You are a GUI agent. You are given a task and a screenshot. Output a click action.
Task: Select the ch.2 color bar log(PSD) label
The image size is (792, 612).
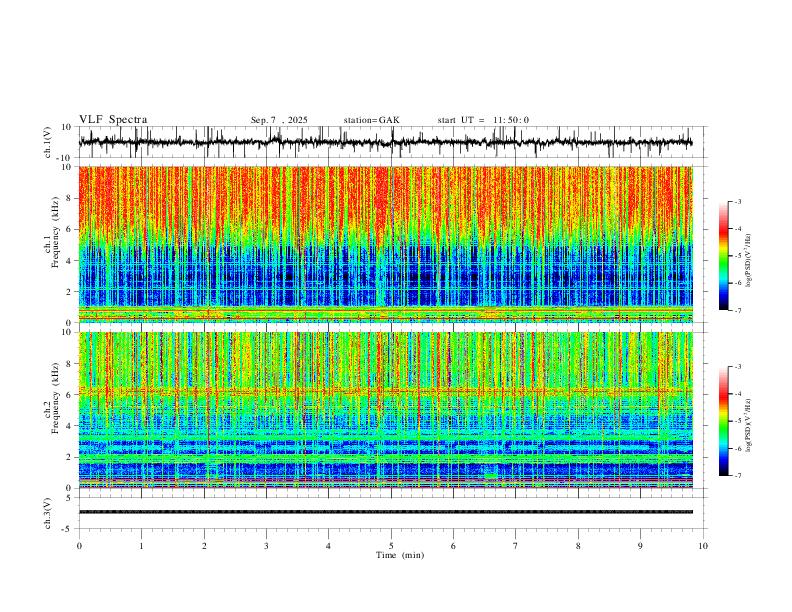pos(748,425)
